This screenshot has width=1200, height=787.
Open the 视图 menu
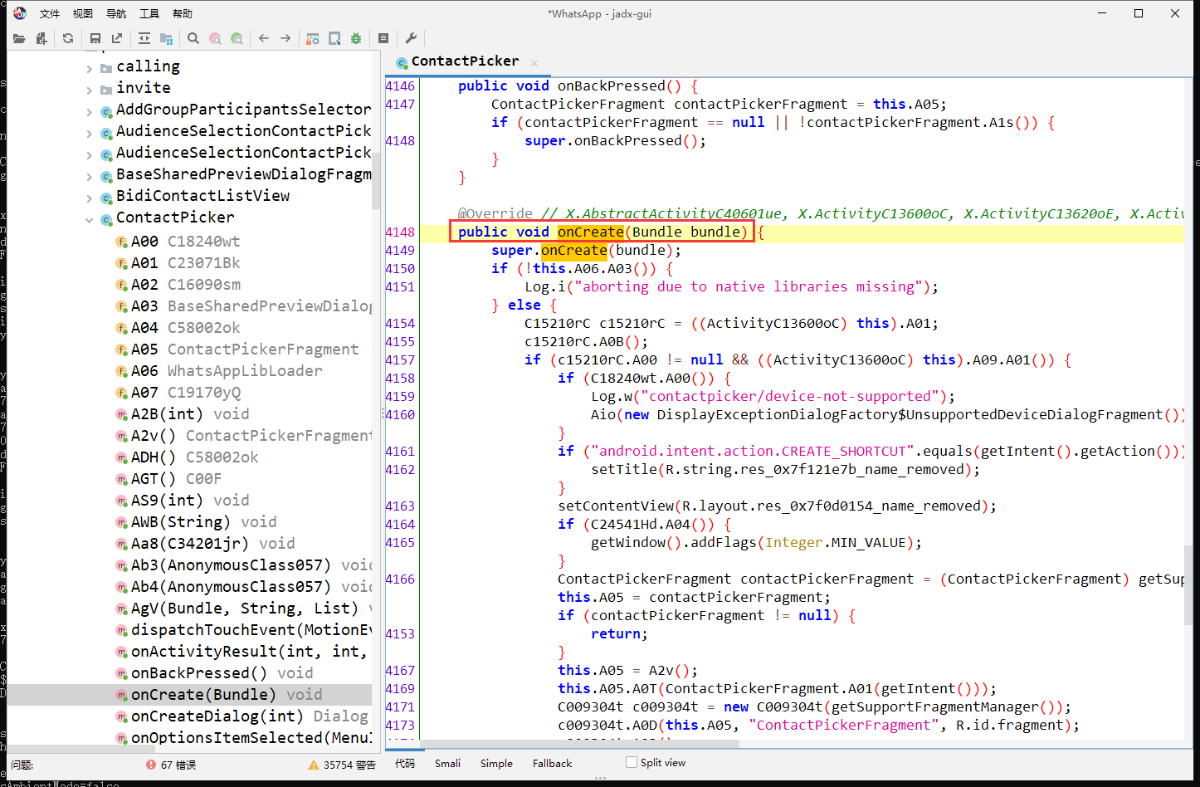(x=83, y=14)
